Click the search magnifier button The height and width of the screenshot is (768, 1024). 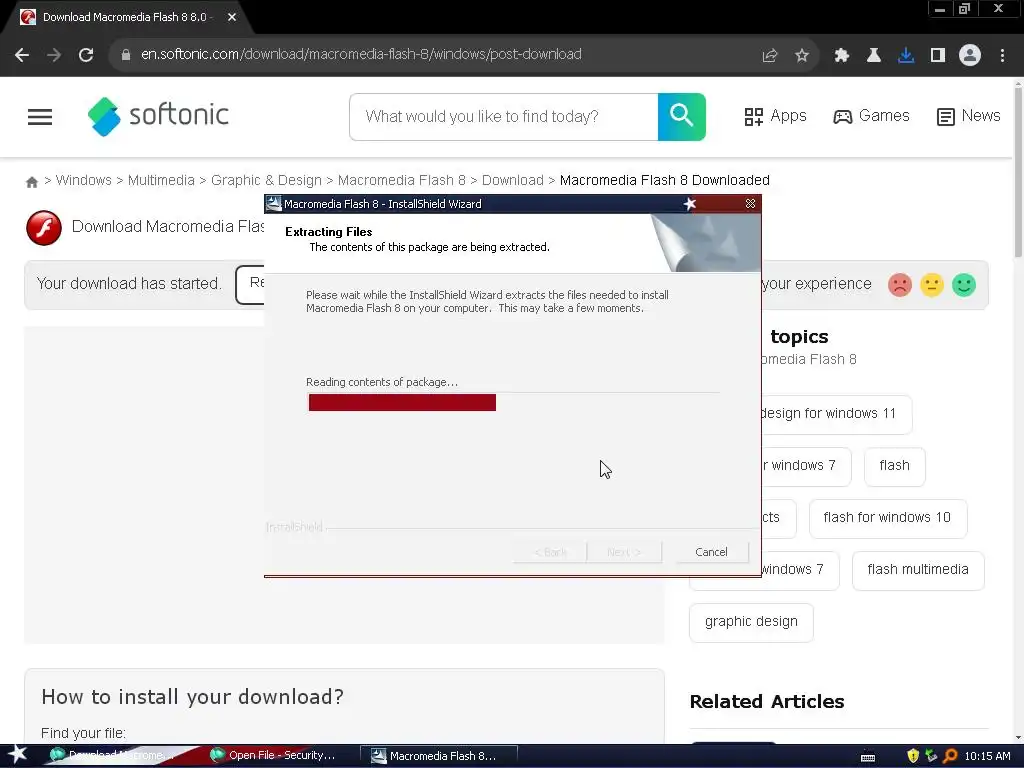pos(681,117)
